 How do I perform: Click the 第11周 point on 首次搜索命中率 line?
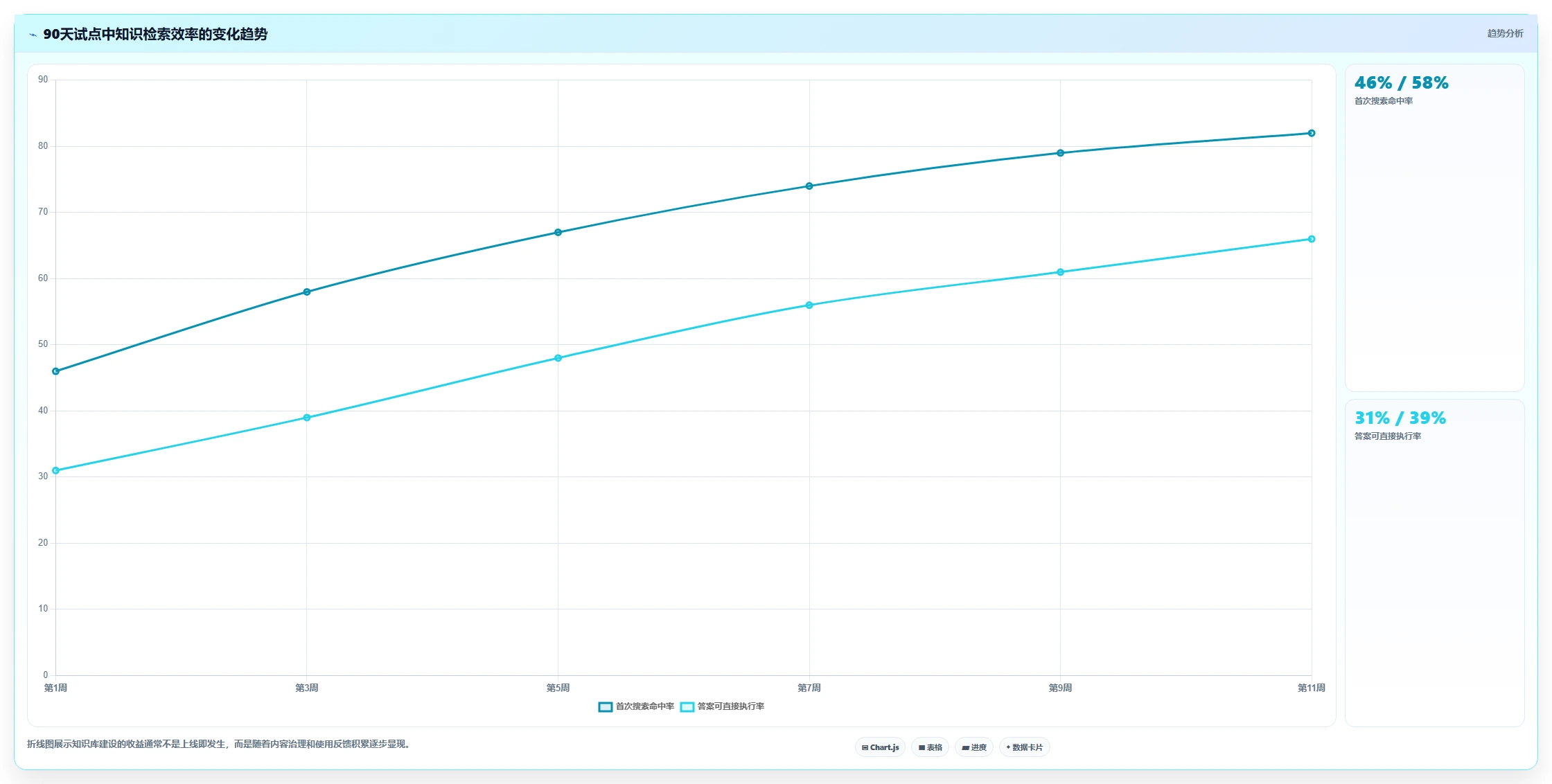1312,133
